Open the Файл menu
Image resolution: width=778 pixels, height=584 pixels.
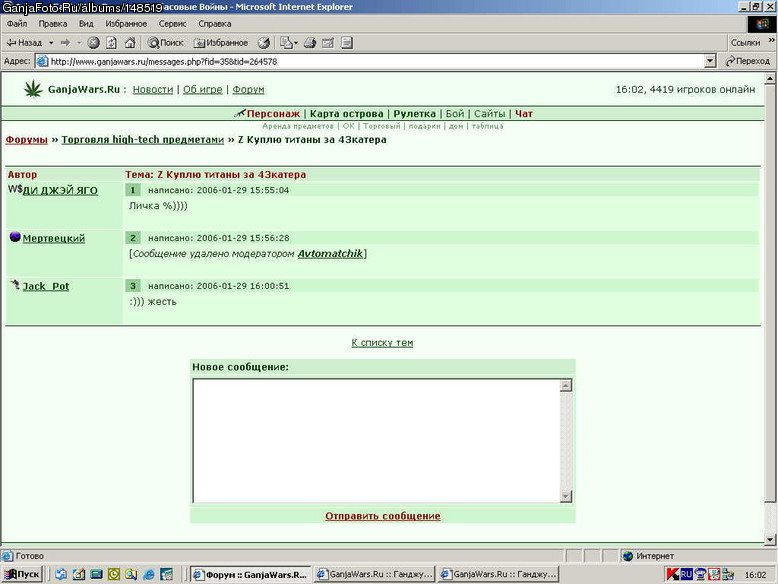[17, 23]
